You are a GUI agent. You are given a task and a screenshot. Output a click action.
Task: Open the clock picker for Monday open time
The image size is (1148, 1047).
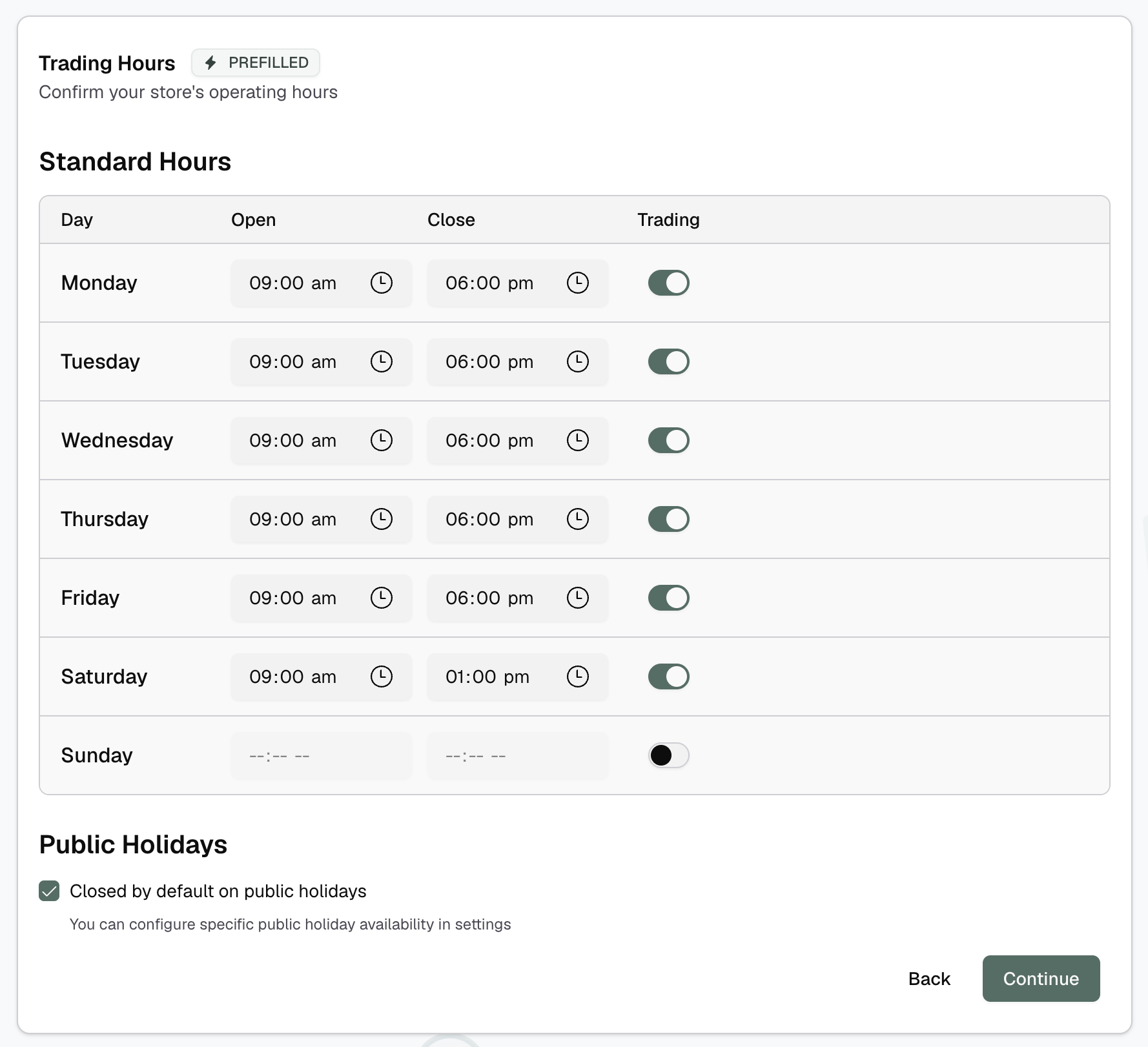pos(382,283)
